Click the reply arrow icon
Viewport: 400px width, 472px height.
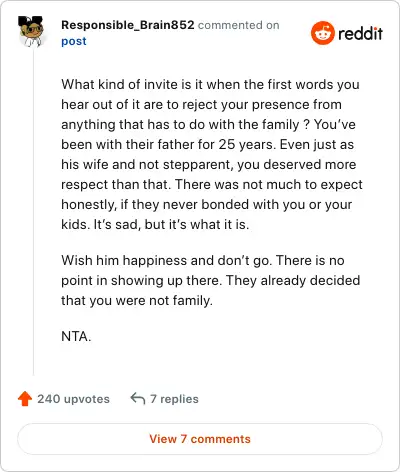point(138,398)
